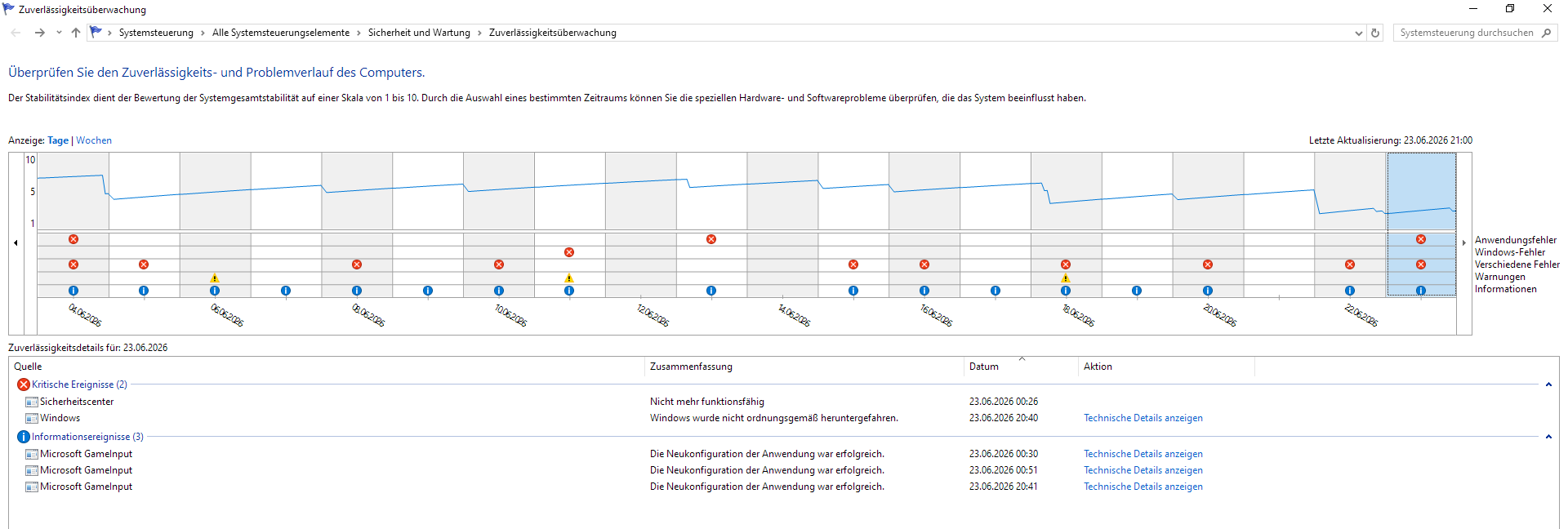Open Technische Details anzeigen for Windows event
This screenshot has width=1568, height=529.
[x=1143, y=418]
